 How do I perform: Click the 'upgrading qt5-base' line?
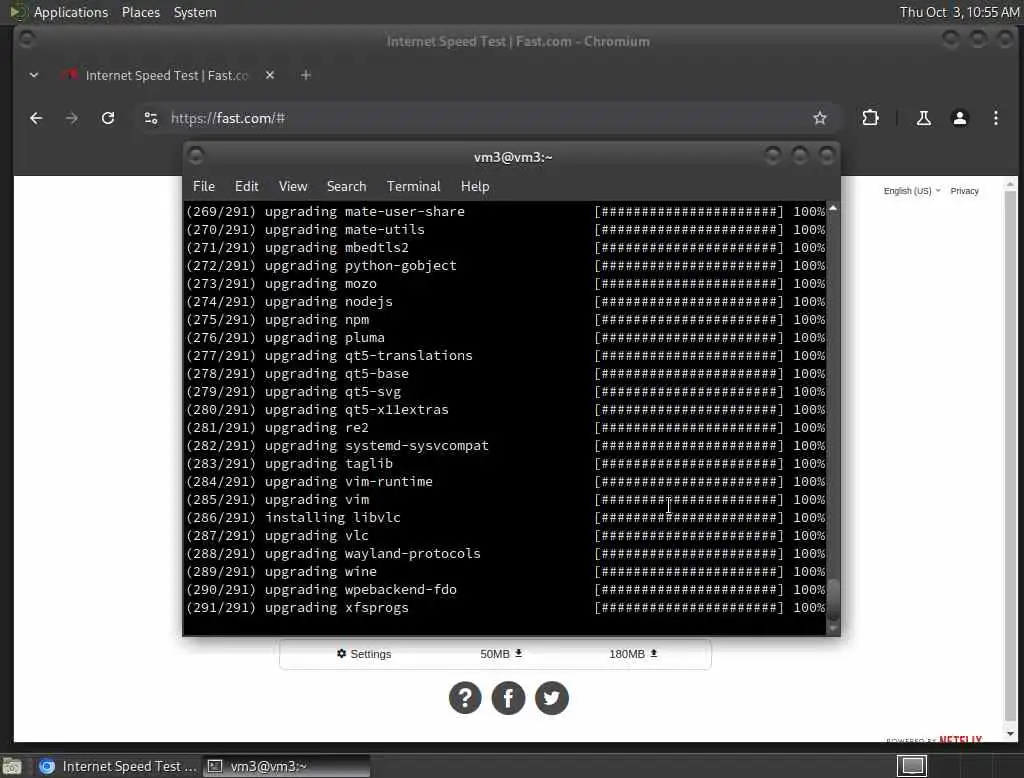(x=505, y=374)
